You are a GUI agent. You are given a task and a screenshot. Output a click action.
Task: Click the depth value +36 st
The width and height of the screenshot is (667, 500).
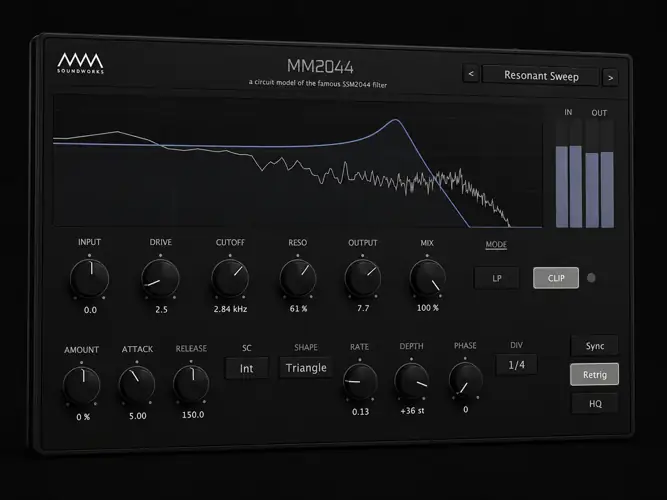(x=412, y=411)
